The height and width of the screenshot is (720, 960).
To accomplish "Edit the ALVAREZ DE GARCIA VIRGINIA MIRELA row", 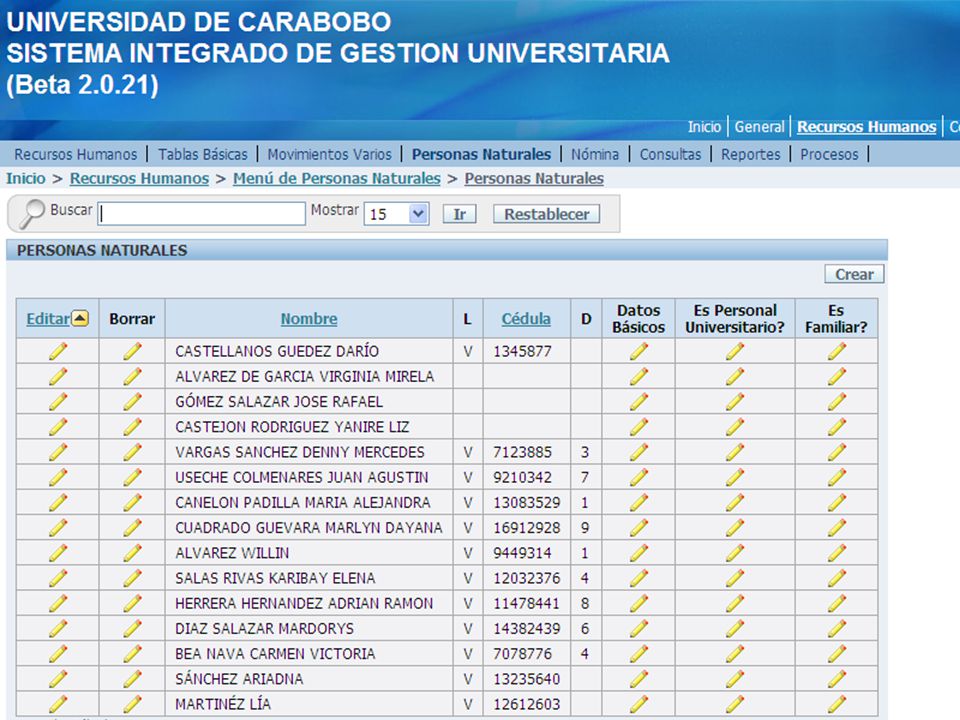I will pos(58,377).
